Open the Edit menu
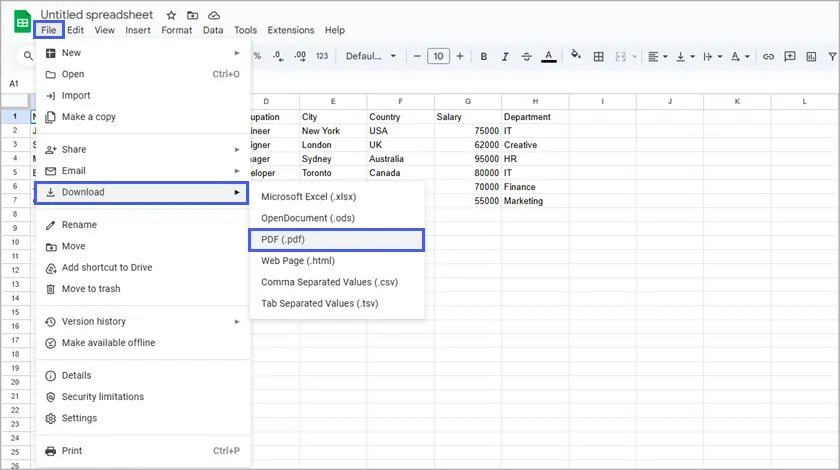The width and height of the screenshot is (840, 470). click(x=76, y=30)
